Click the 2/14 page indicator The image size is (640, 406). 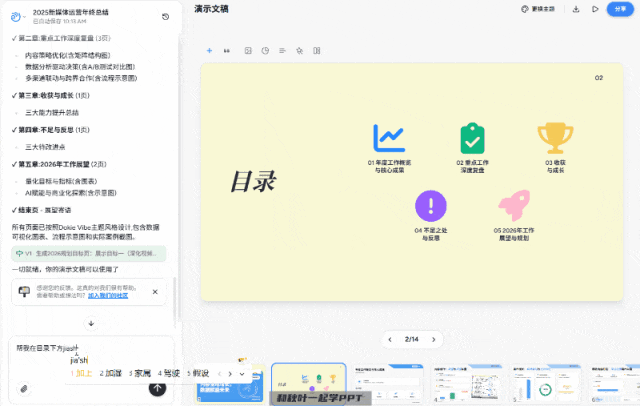(411, 339)
